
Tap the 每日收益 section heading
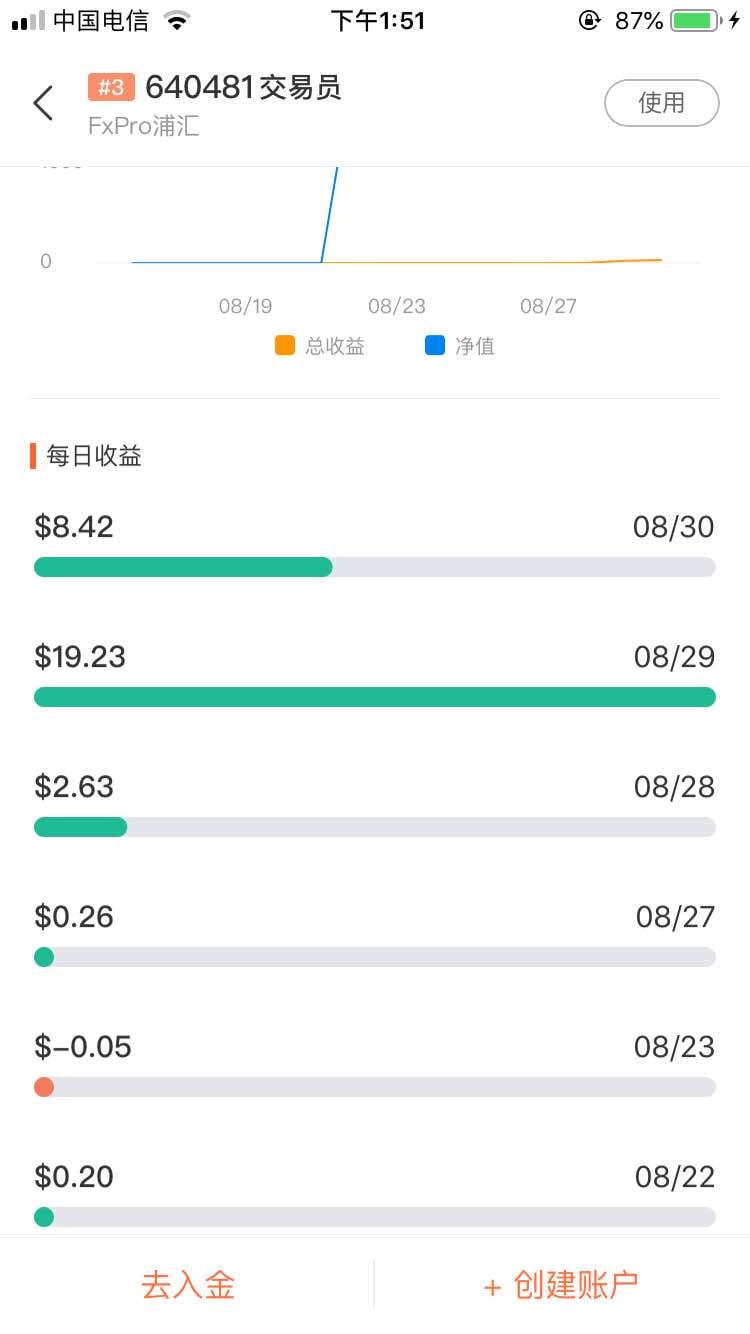pos(94,456)
